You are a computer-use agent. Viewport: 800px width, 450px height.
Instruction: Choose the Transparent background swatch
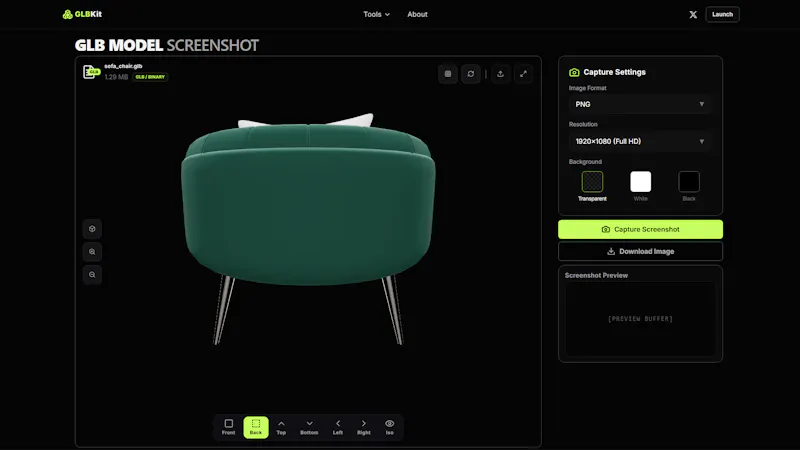[592, 182]
